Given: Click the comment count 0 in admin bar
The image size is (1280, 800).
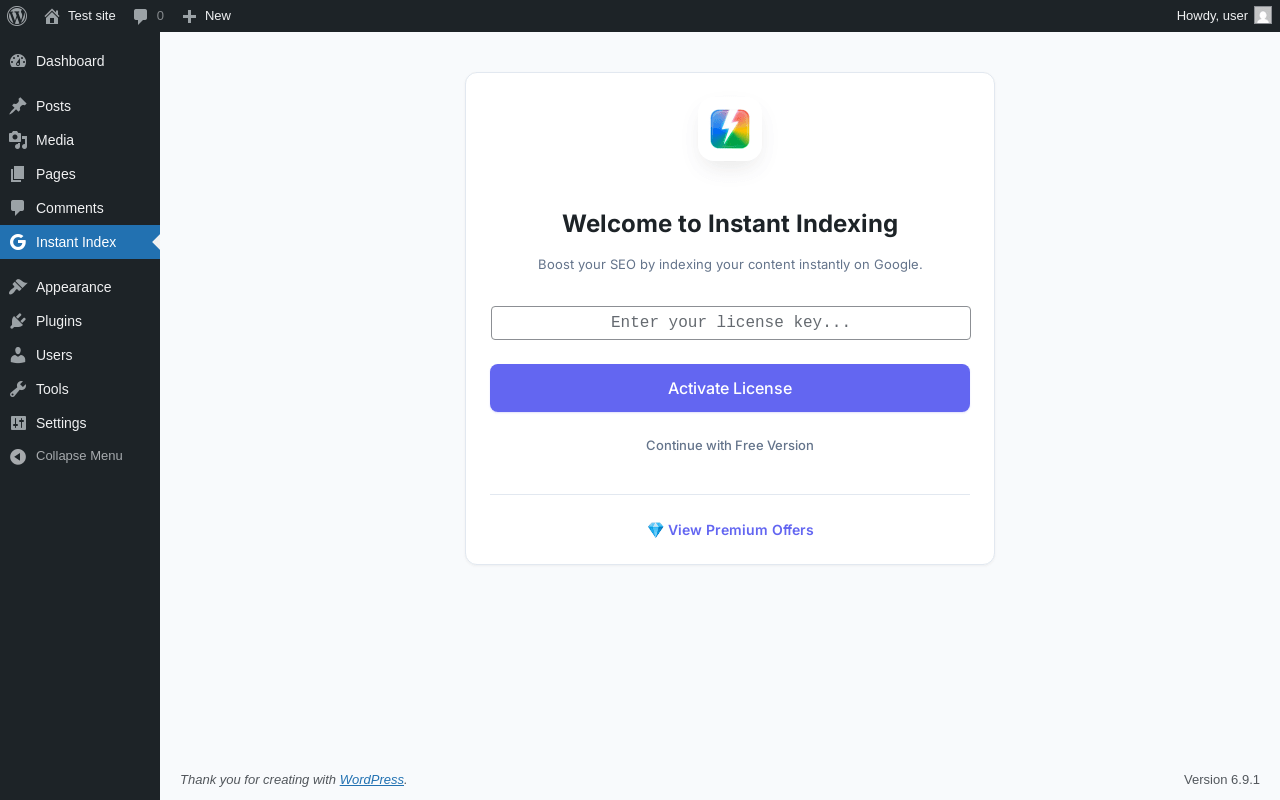Looking at the screenshot, I should [x=160, y=16].
